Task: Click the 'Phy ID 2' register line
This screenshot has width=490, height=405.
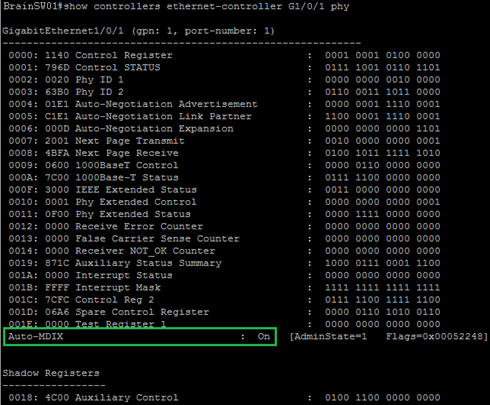Action: click(x=224, y=92)
